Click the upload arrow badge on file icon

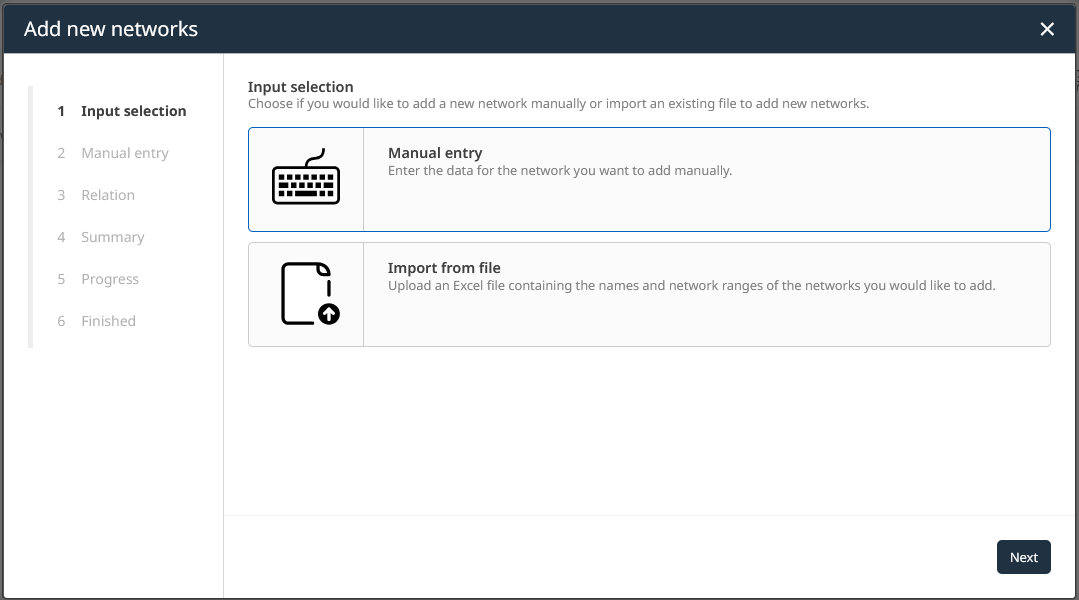tap(328, 314)
